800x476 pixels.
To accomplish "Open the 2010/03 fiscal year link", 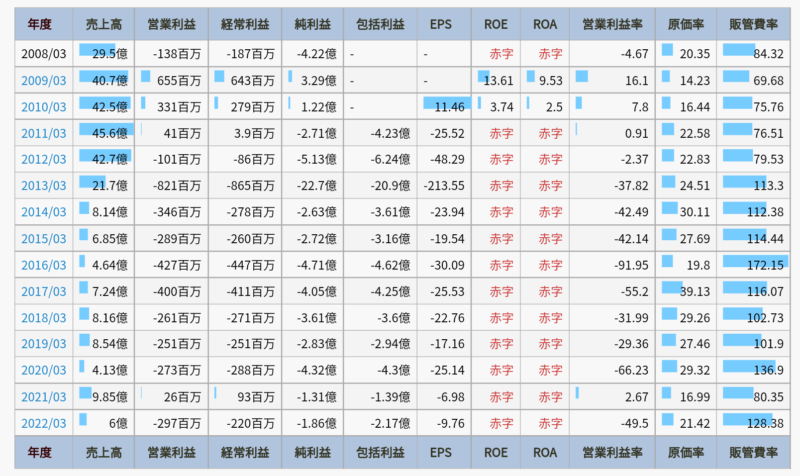I will coord(44,107).
